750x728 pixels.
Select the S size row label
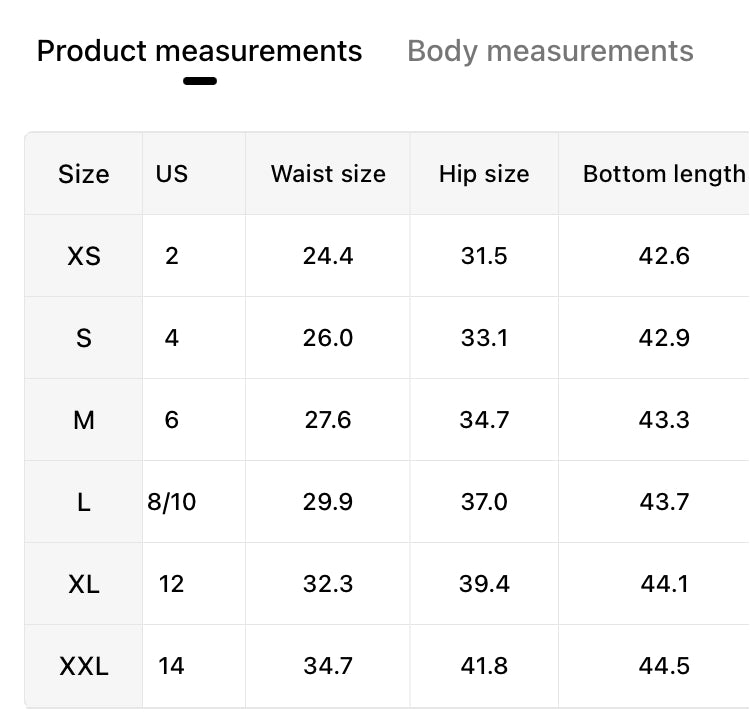coord(84,338)
